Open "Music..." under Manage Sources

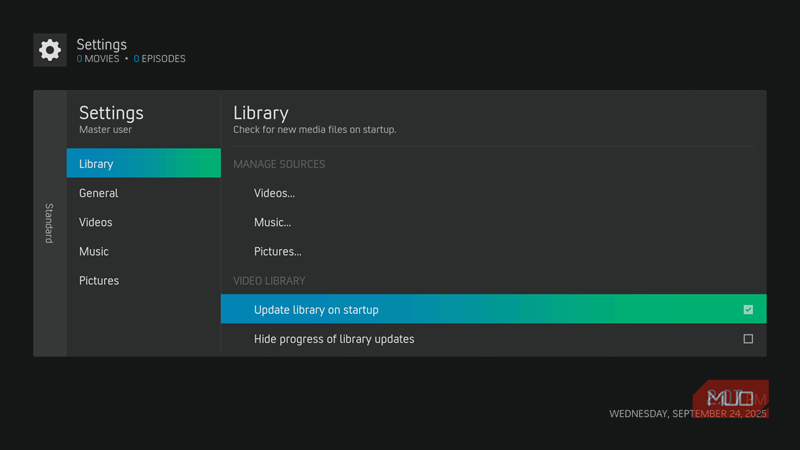click(272, 222)
